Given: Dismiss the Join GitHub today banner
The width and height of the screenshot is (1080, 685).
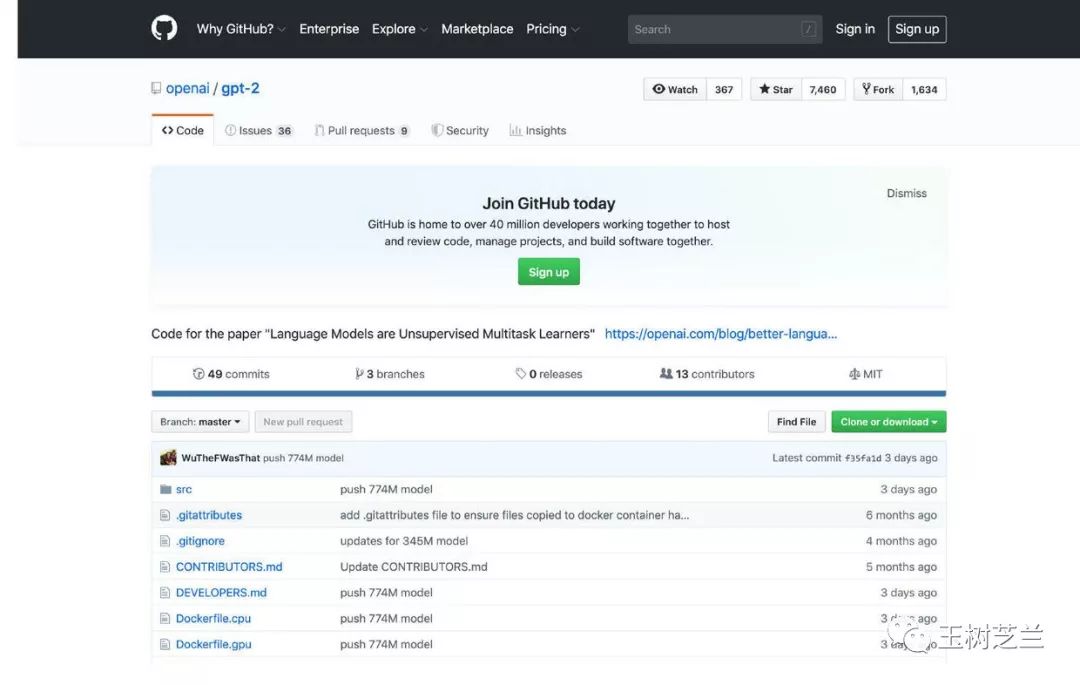Looking at the screenshot, I should (906, 193).
